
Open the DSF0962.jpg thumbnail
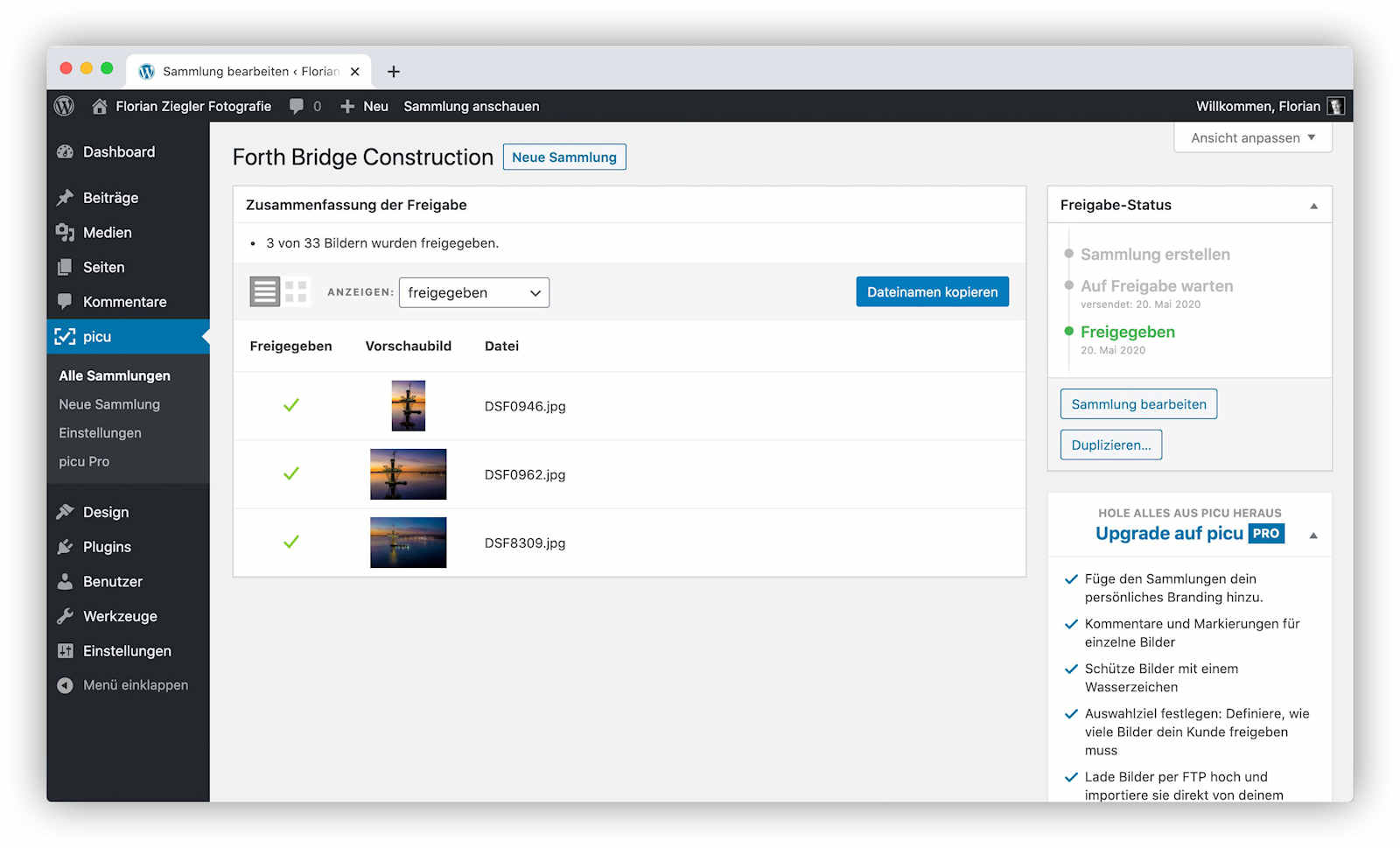coord(408,474)
